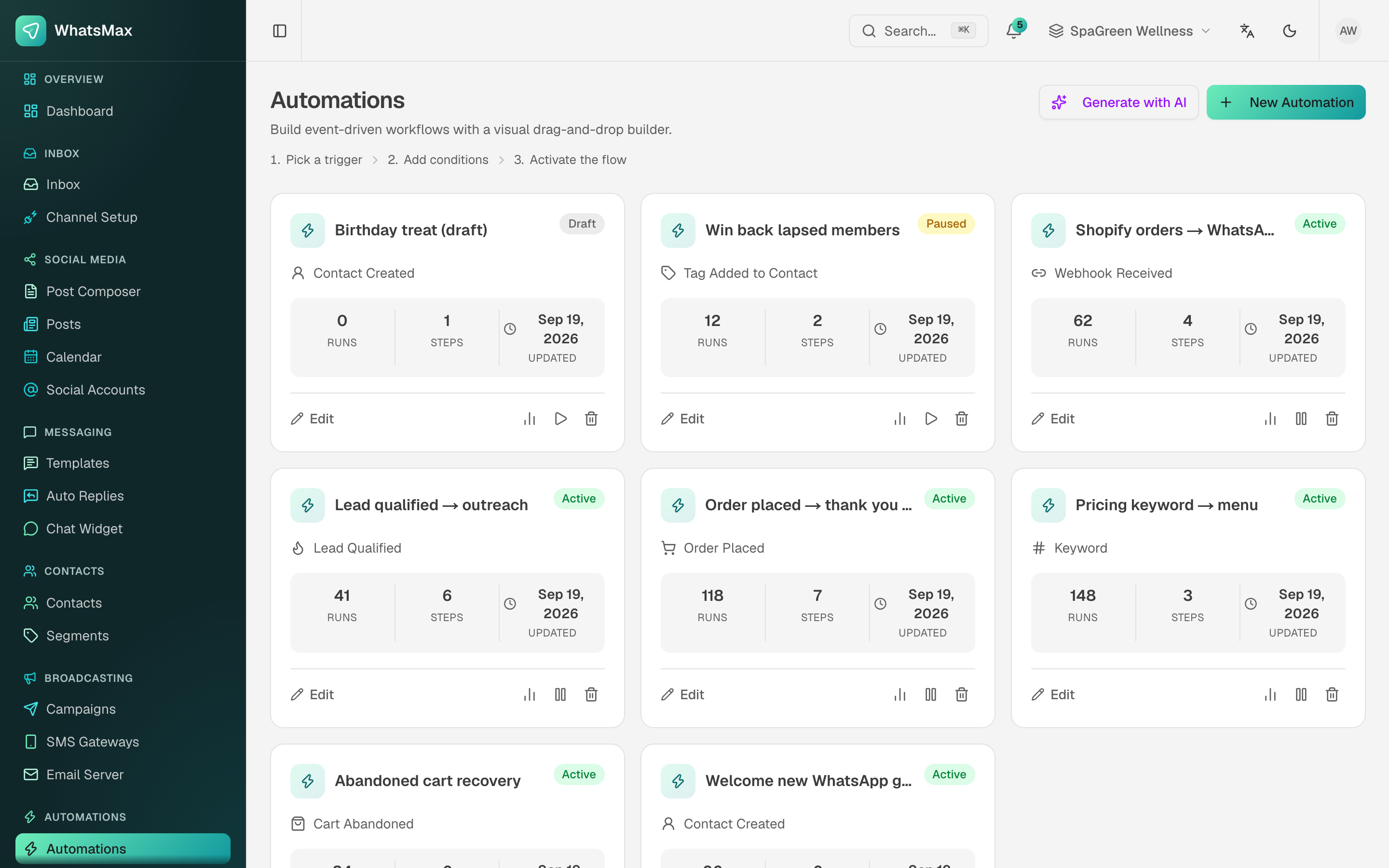Open SpaGreen Wellness workspace dropdown
Viewport: 1389px width, 868px height.
(x=1129, y=30)
